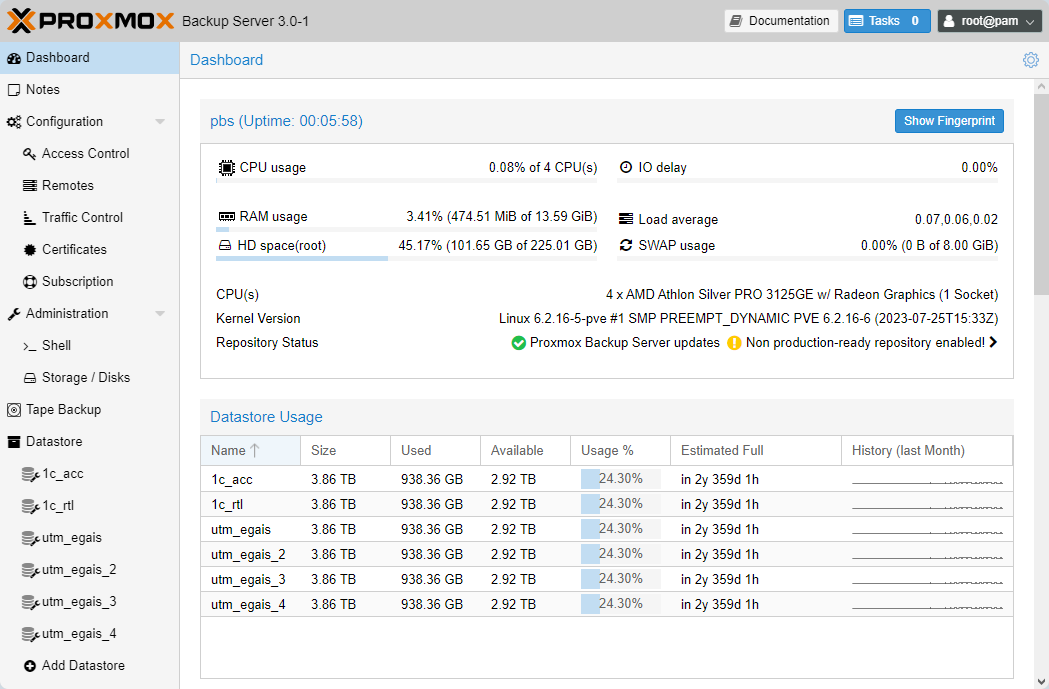Open the root@pam user dropdown
Image resolution: width=1049 pixels, height=689 pixels.
click(990, 21)
